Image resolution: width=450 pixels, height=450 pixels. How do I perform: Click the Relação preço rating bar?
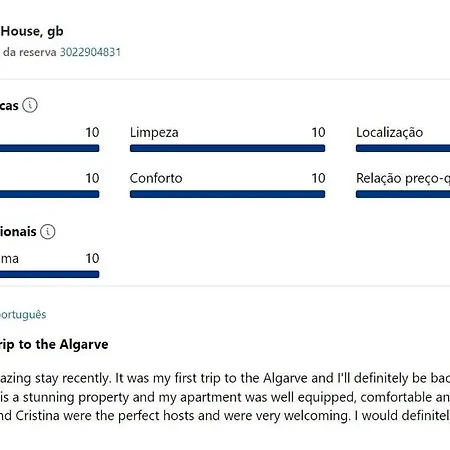coord(403,194)
